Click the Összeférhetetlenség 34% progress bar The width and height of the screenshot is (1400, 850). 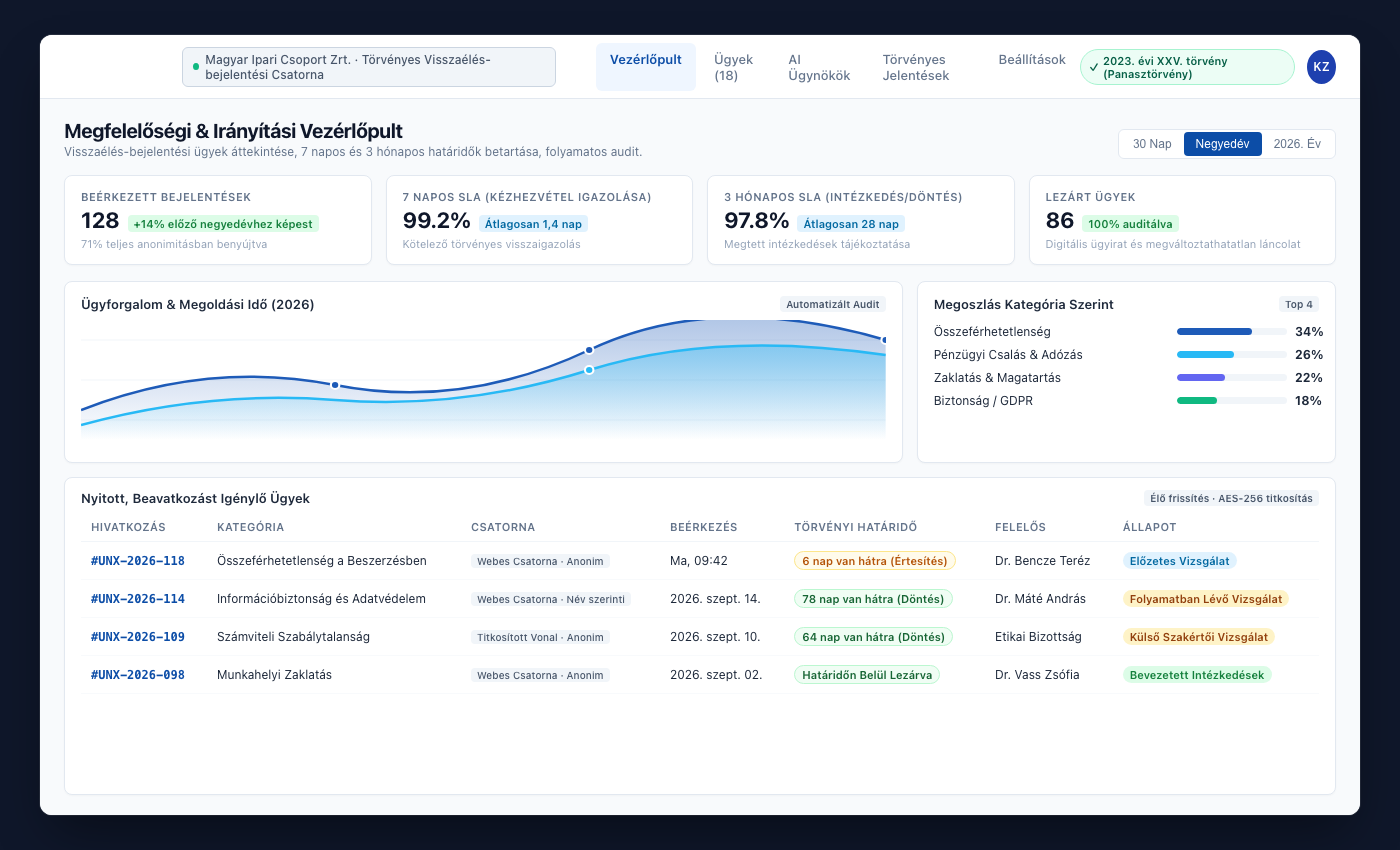click(1232, 332)
